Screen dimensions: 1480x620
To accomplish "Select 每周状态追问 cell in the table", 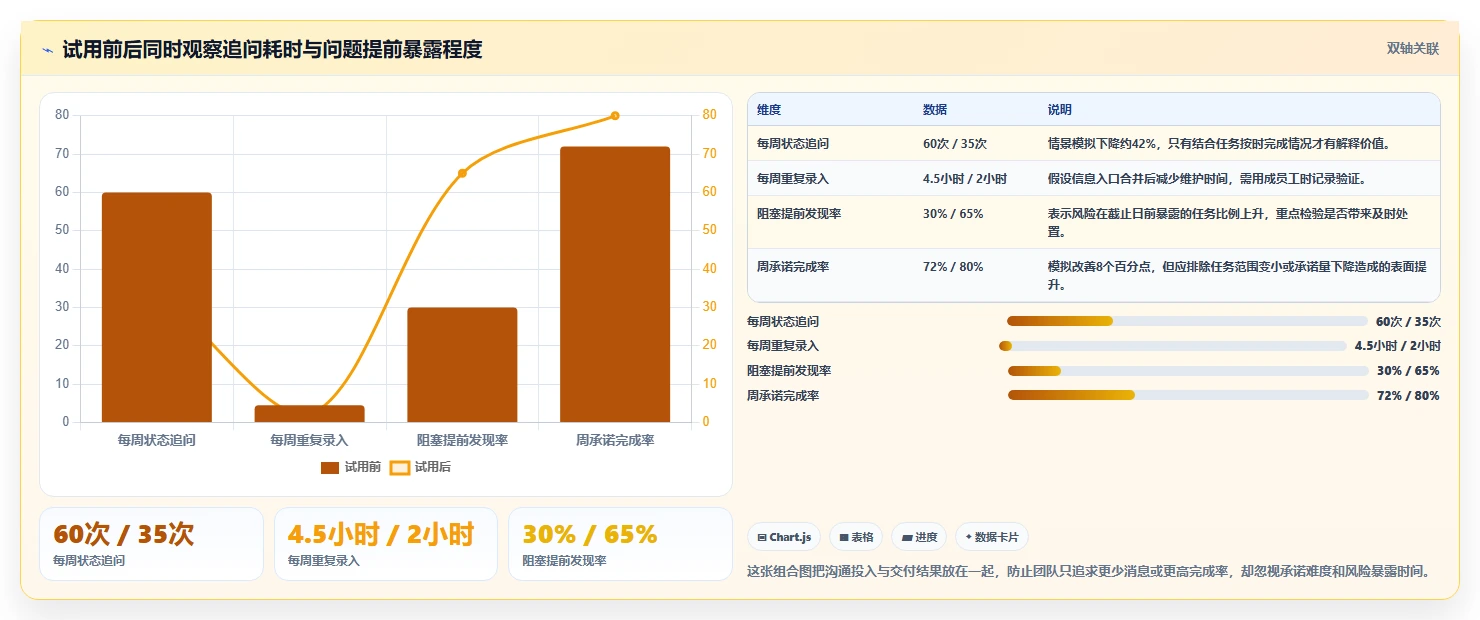I will tap(793, 144).
